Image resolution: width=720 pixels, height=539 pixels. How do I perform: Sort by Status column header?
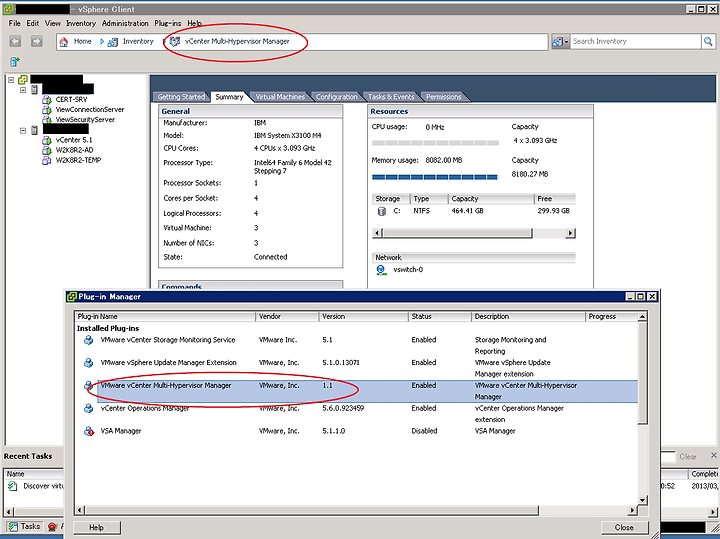(x=439, y=316)
